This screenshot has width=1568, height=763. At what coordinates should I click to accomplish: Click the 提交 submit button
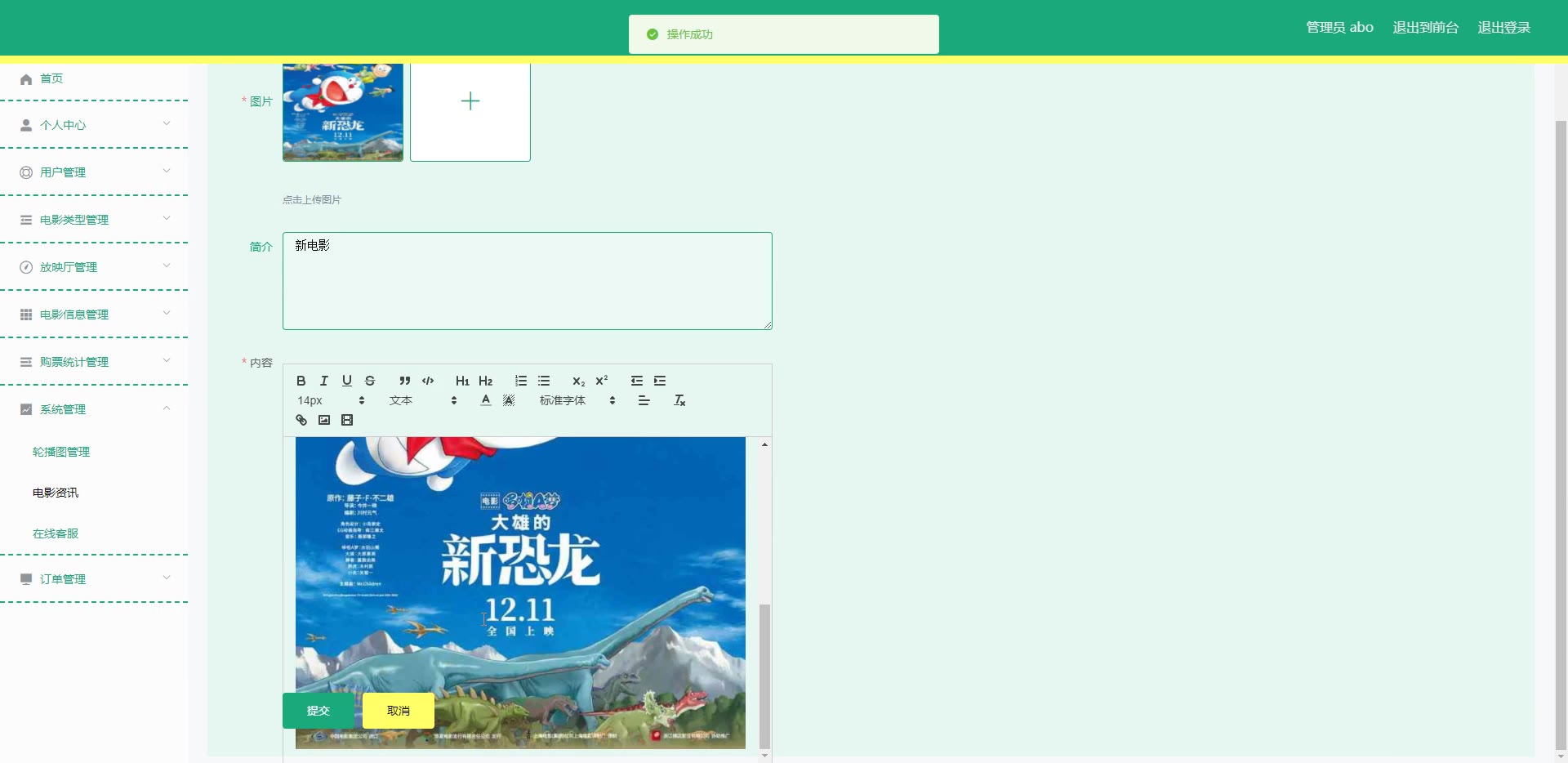(318, 711)
